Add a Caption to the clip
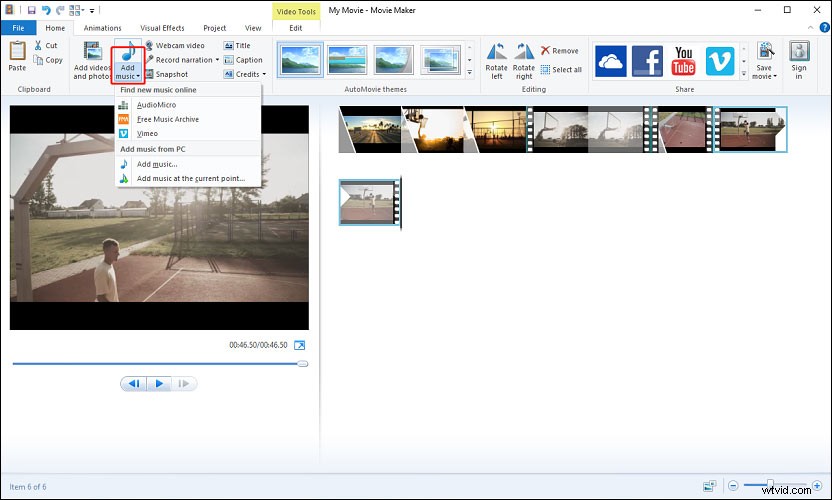This screenshot has width=832, height=500. pyautogui.click(x=243, y=60)
